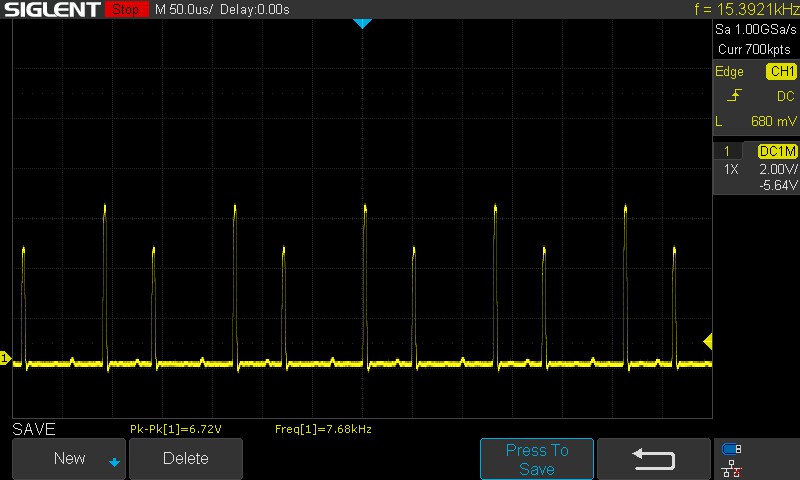Click the M 50.0us/ timebase readout
Screen dimensions: 800x480
pos(184,9)
